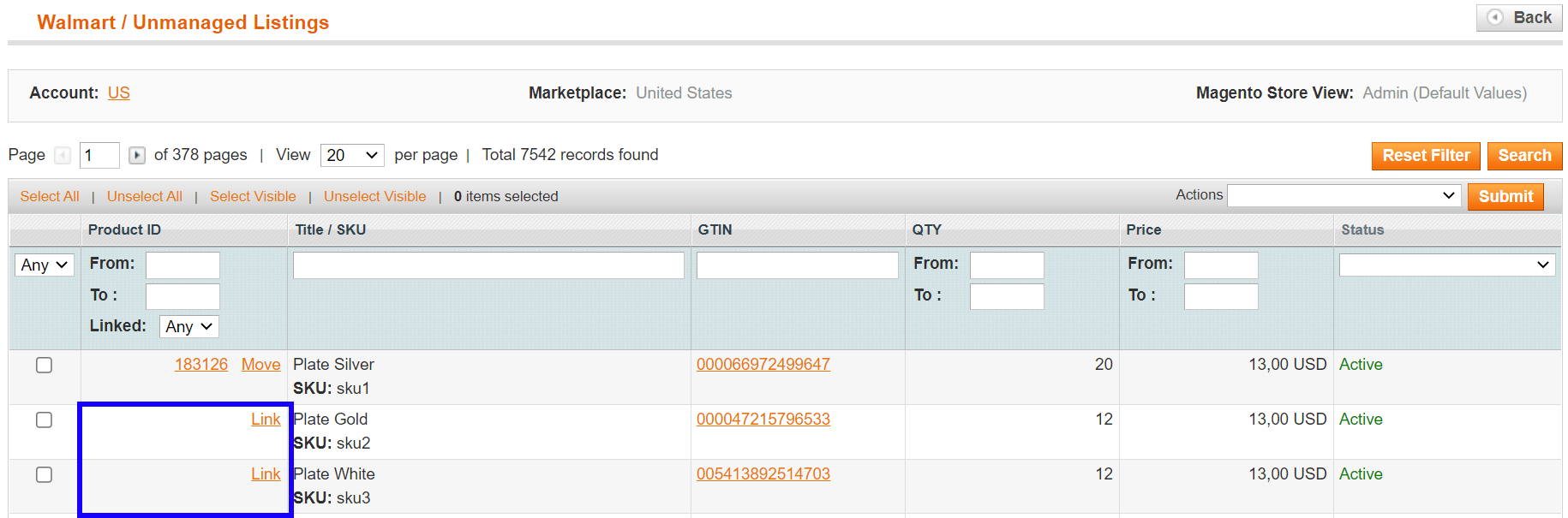1568x518 pixels.
Task: Tick the checkbox for Plate Gold
Action: 45,420
